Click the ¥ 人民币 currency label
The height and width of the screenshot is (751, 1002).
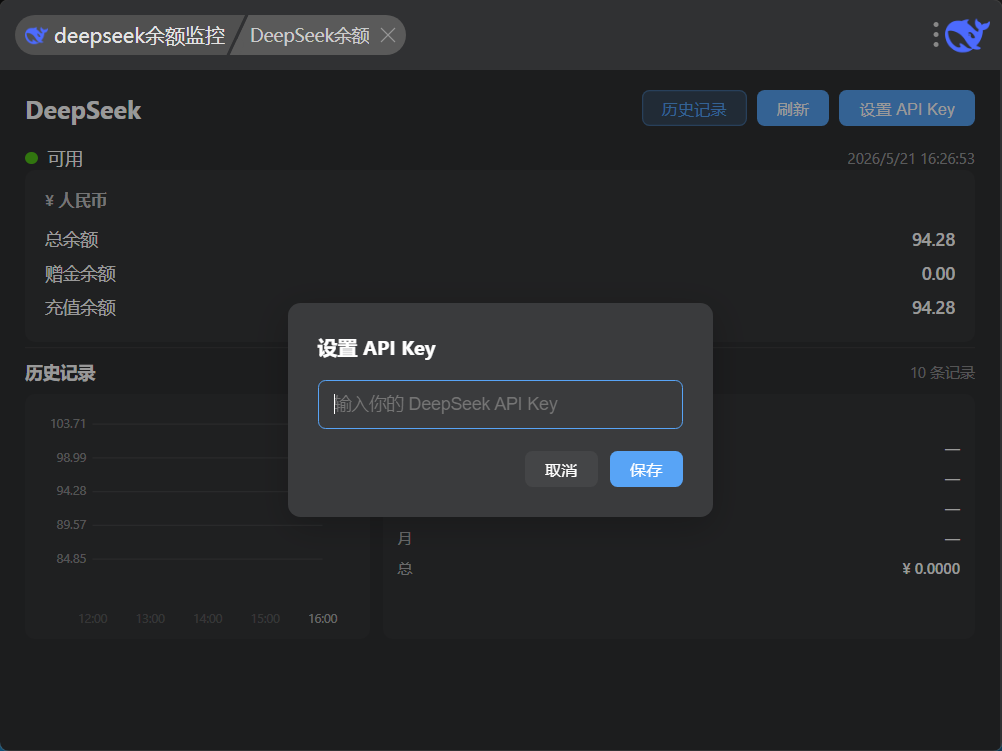tap(76, 201)
